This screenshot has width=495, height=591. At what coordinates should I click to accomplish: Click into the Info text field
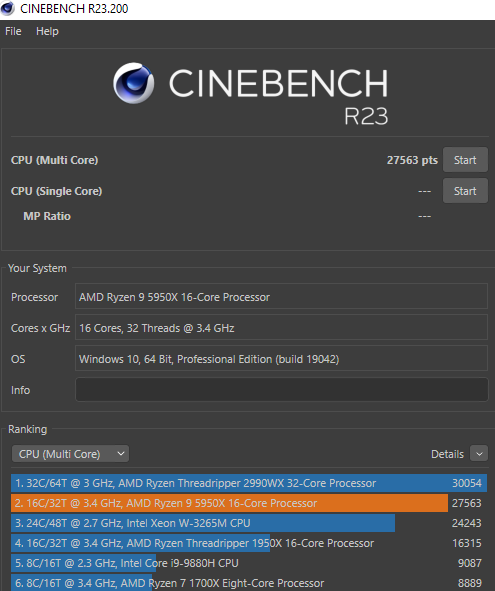pos(282,390)
